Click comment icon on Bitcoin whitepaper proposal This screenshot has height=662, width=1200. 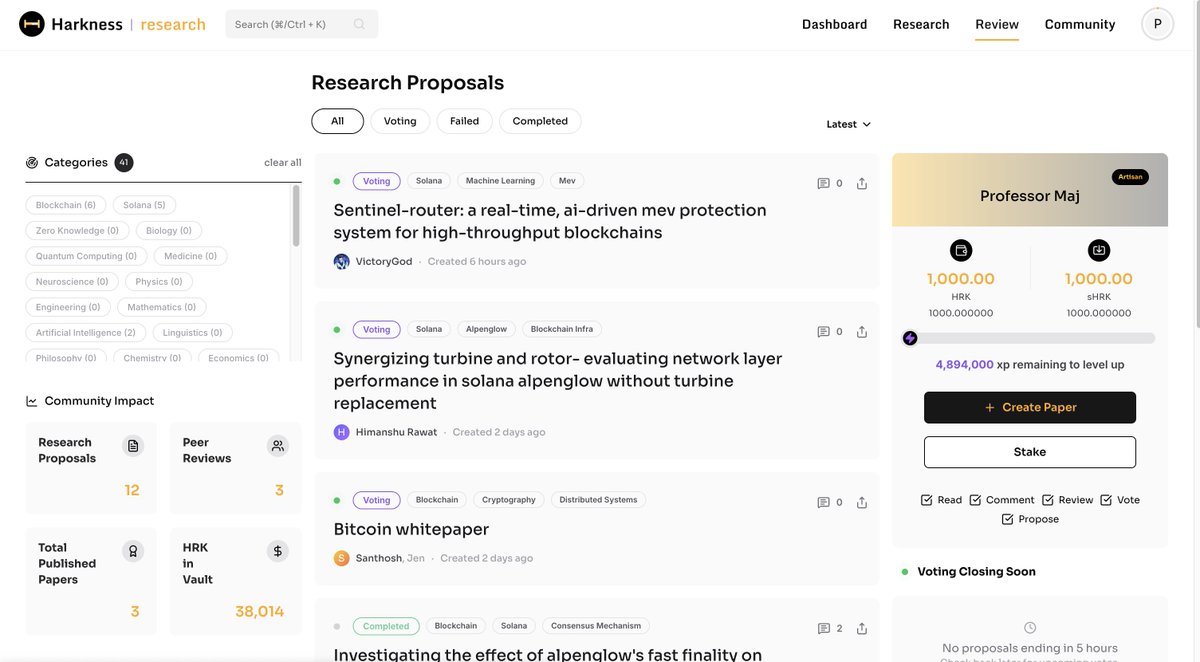pos(823,502)
